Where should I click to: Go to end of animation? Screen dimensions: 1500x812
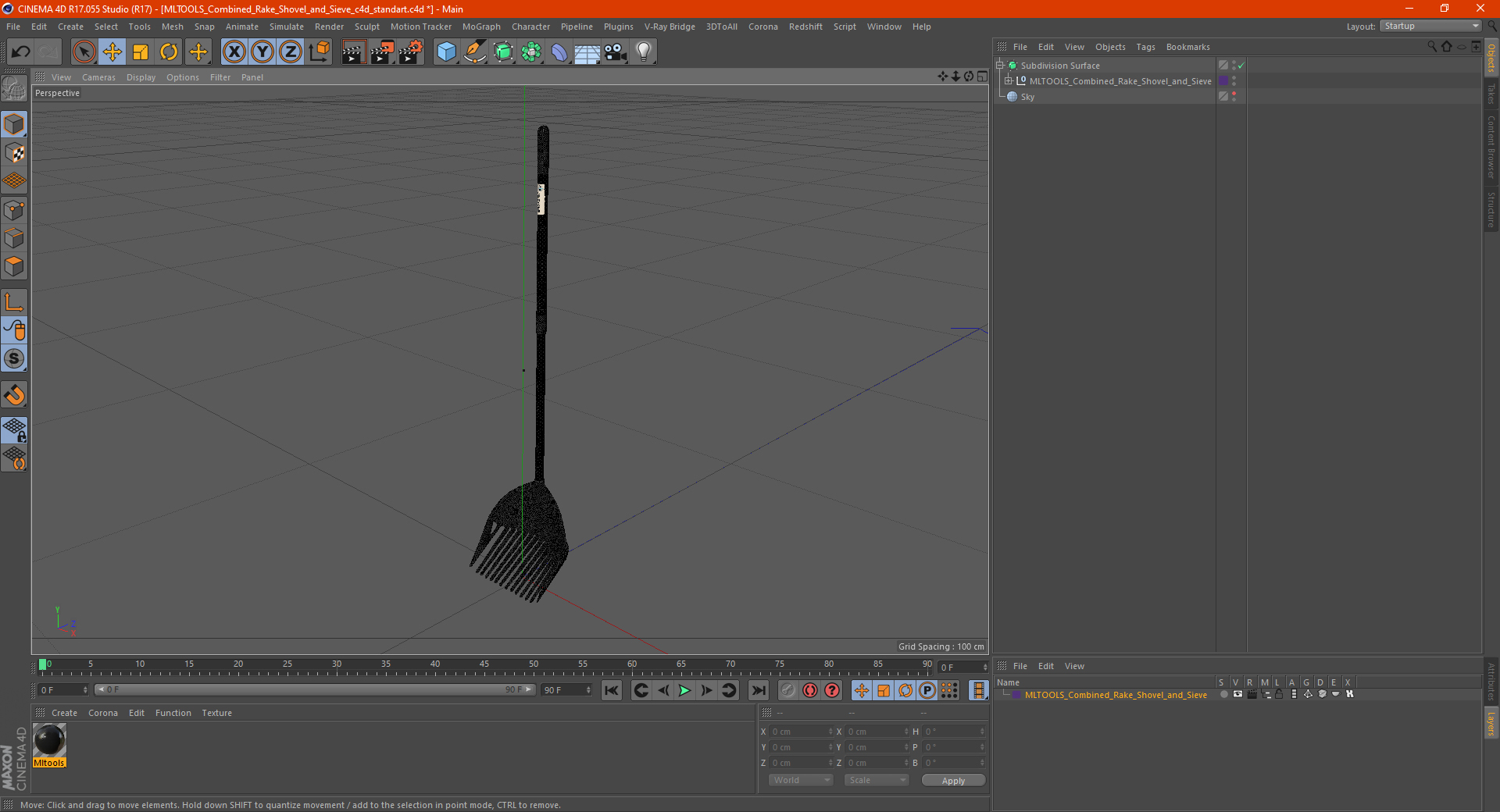[758, 690]
